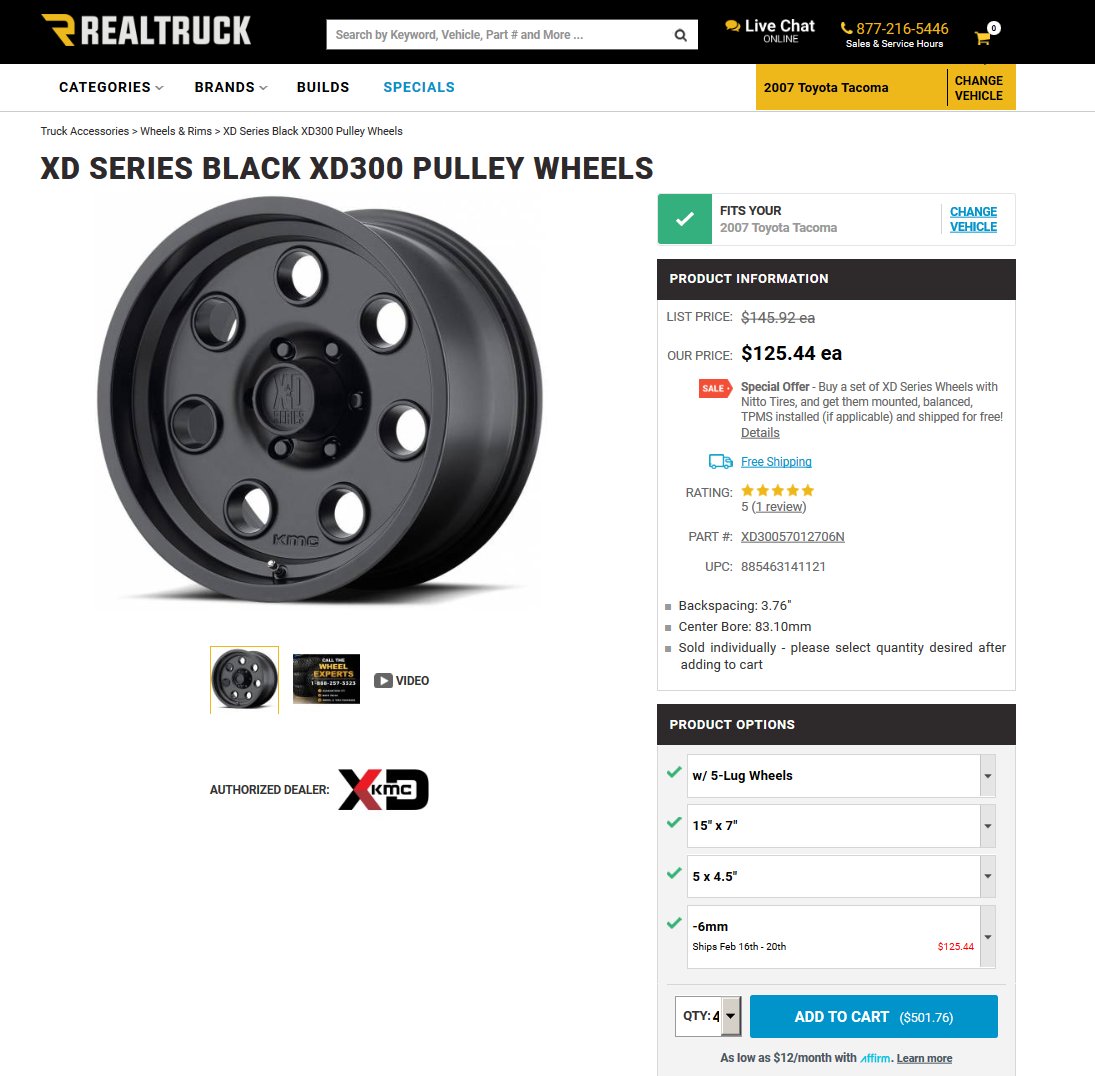Select the Wheel Experts thumbnail image
This screenshot has width=1095, height=1076.
point(326,679)
